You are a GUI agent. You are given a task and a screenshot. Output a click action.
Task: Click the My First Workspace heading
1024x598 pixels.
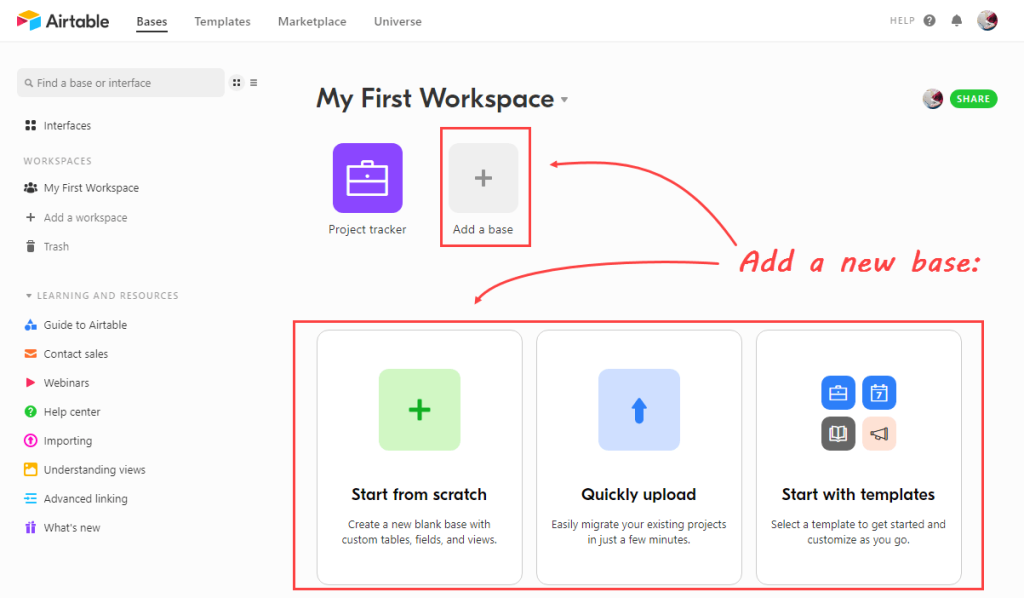[x=436, y=99]
